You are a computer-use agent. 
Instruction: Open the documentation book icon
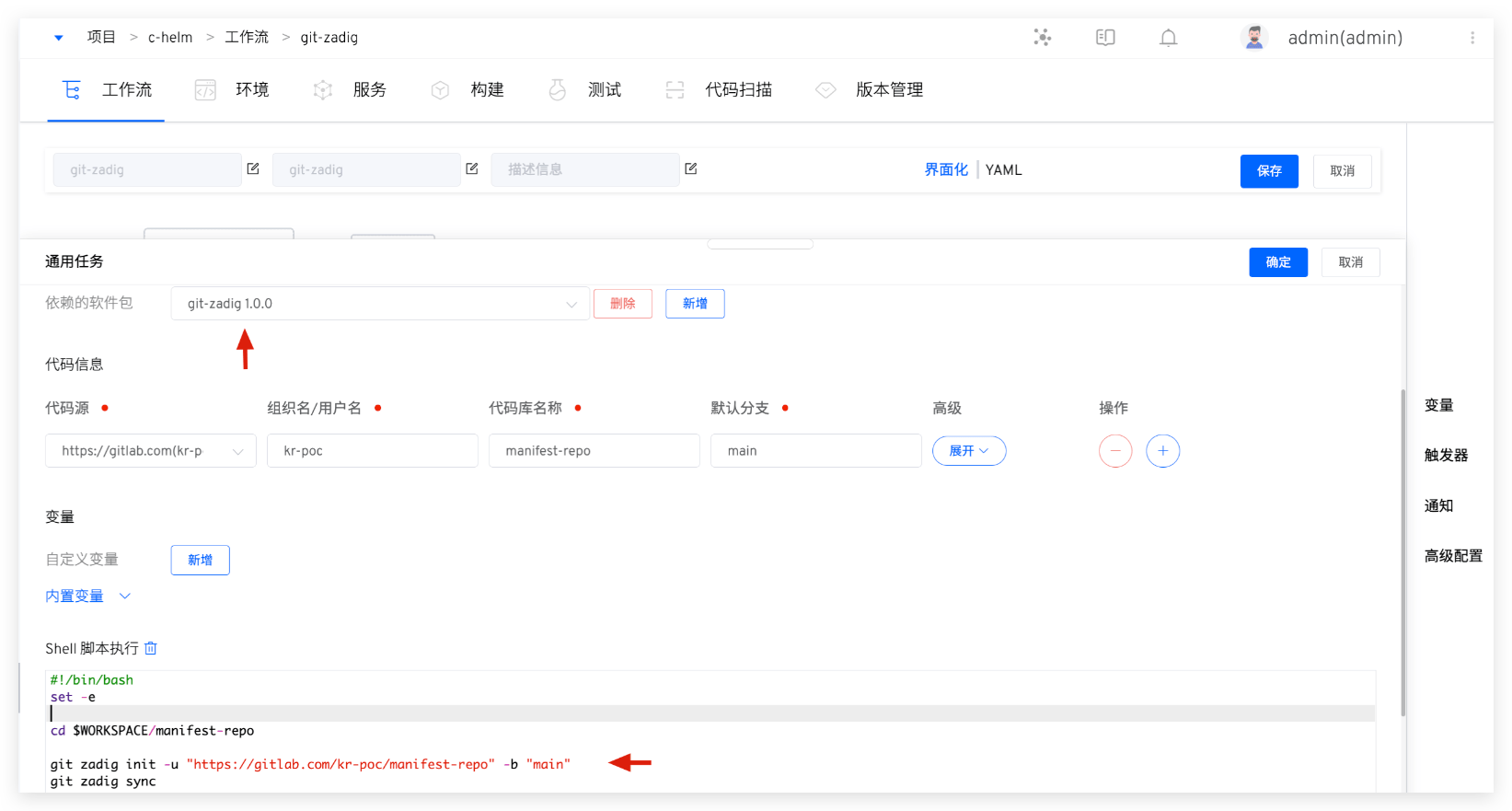tap(1105, 38)
